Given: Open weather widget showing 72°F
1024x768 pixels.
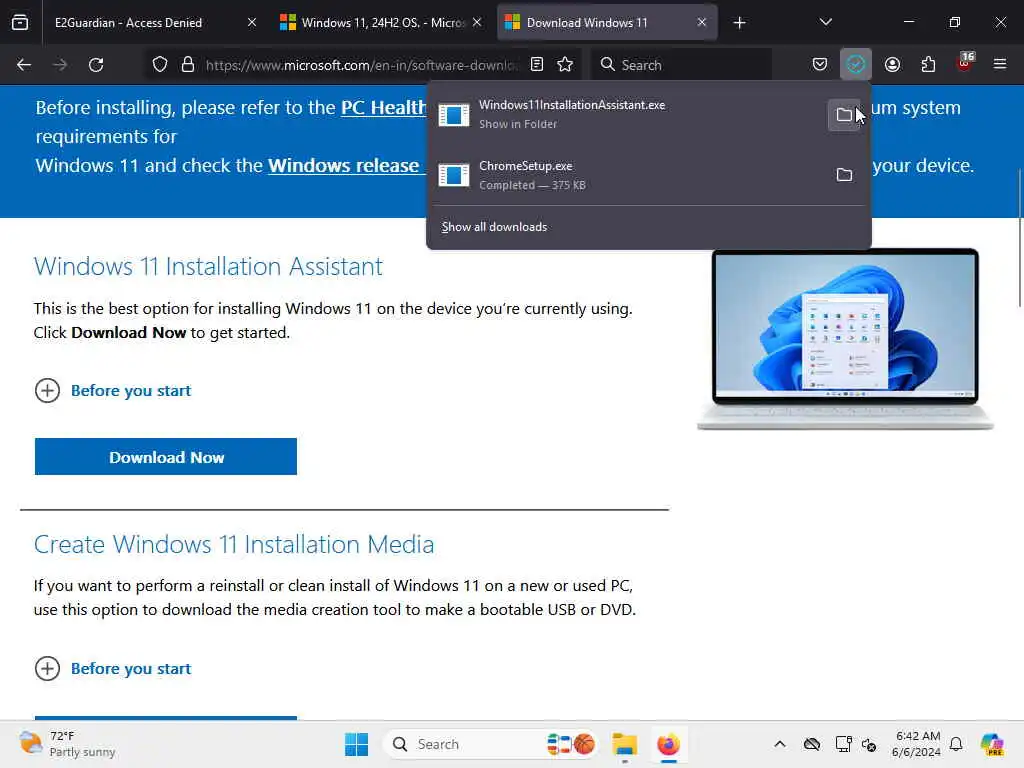Looking at the screenshot, I should click(67, 744).
